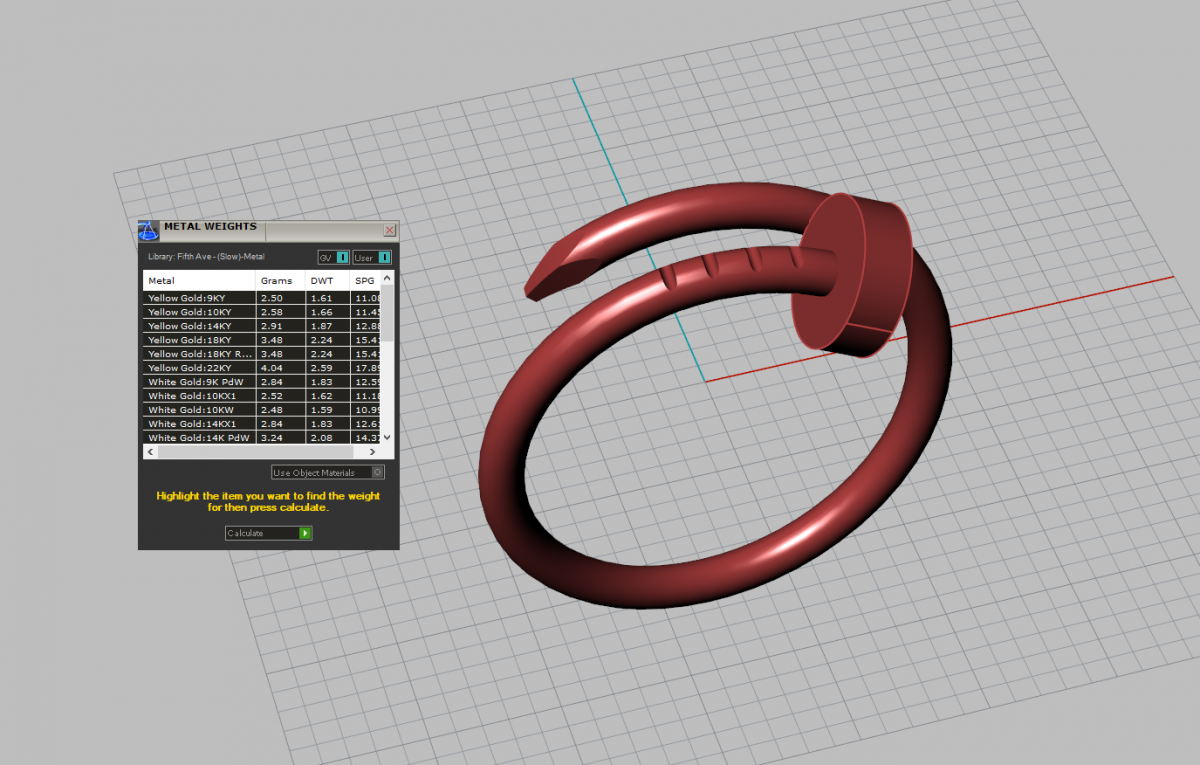Click the SPG column header

[x=366, y=281]
